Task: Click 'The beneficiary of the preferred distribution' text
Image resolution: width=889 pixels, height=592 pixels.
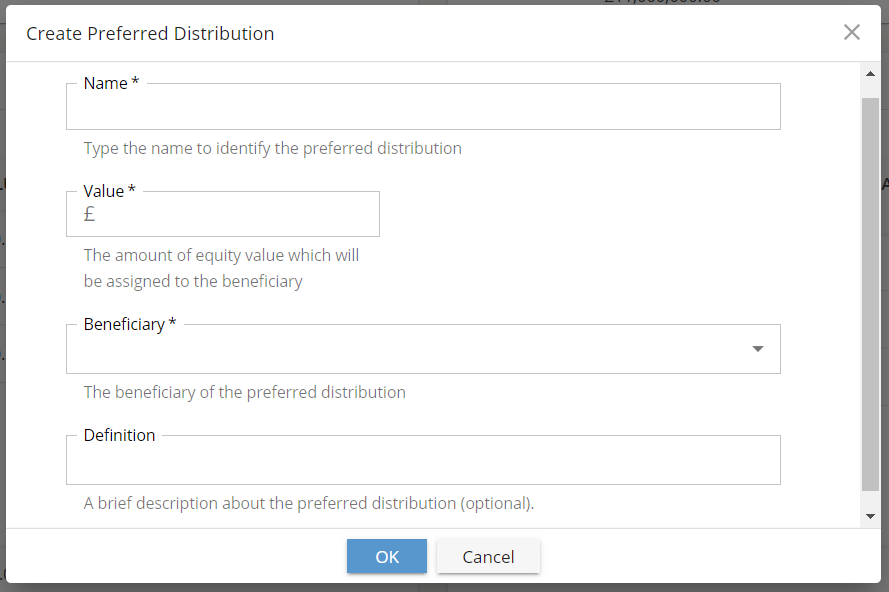Action: [245, 392]
